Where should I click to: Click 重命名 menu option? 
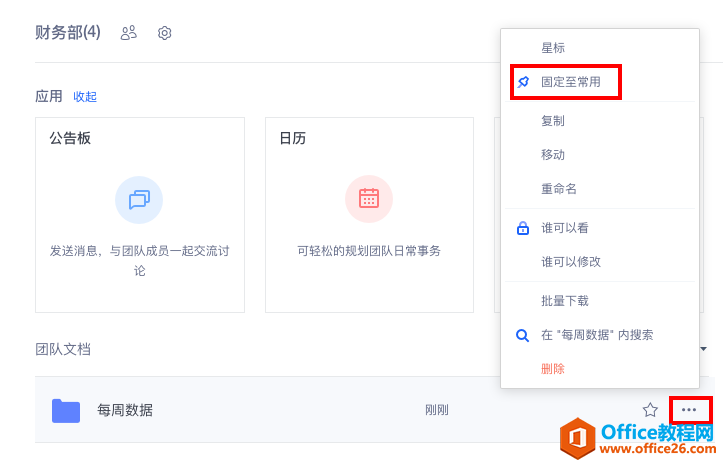click(x=558, y=189)
